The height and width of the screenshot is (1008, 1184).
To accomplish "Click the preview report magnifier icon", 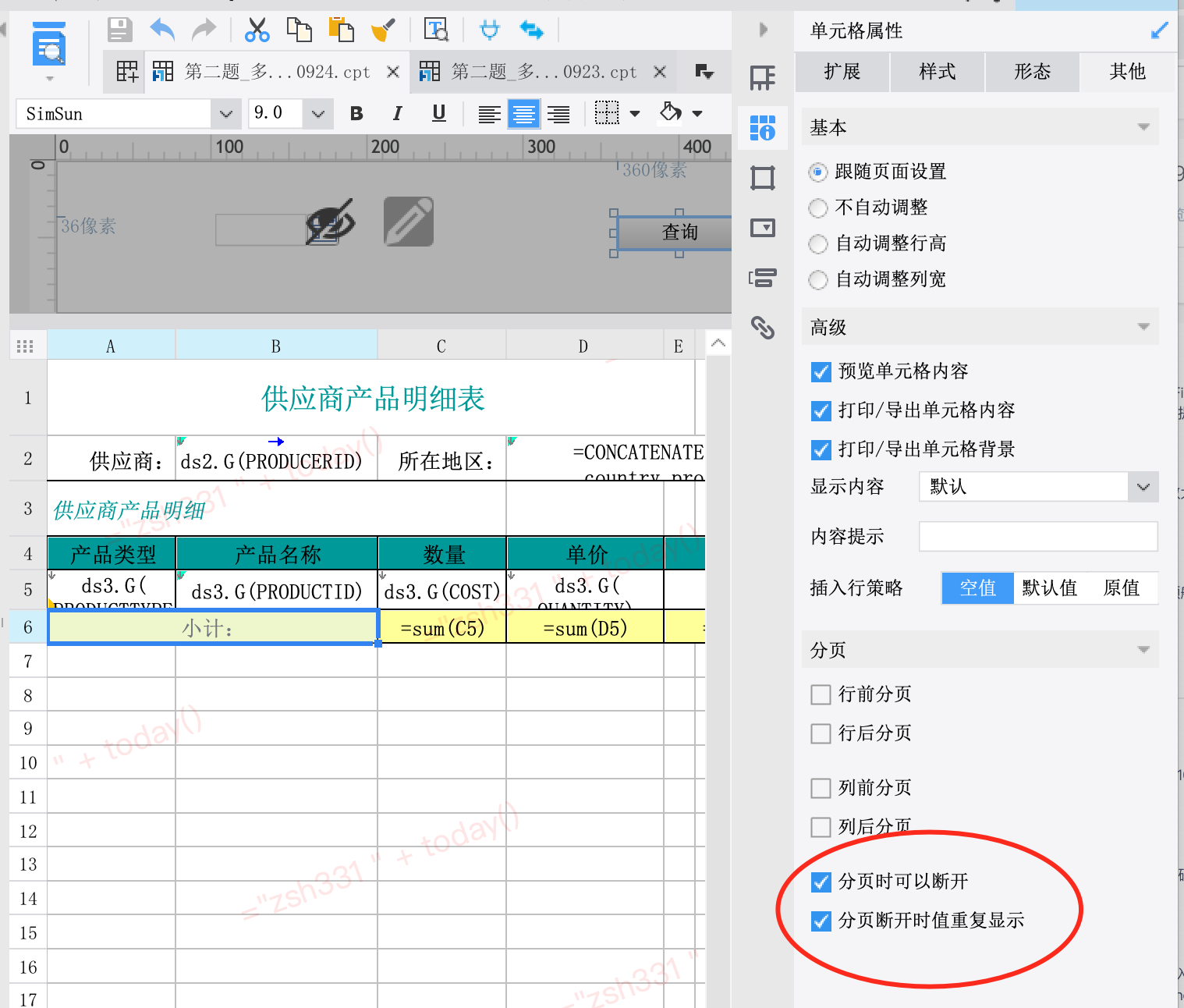I will tap(49, 45).
